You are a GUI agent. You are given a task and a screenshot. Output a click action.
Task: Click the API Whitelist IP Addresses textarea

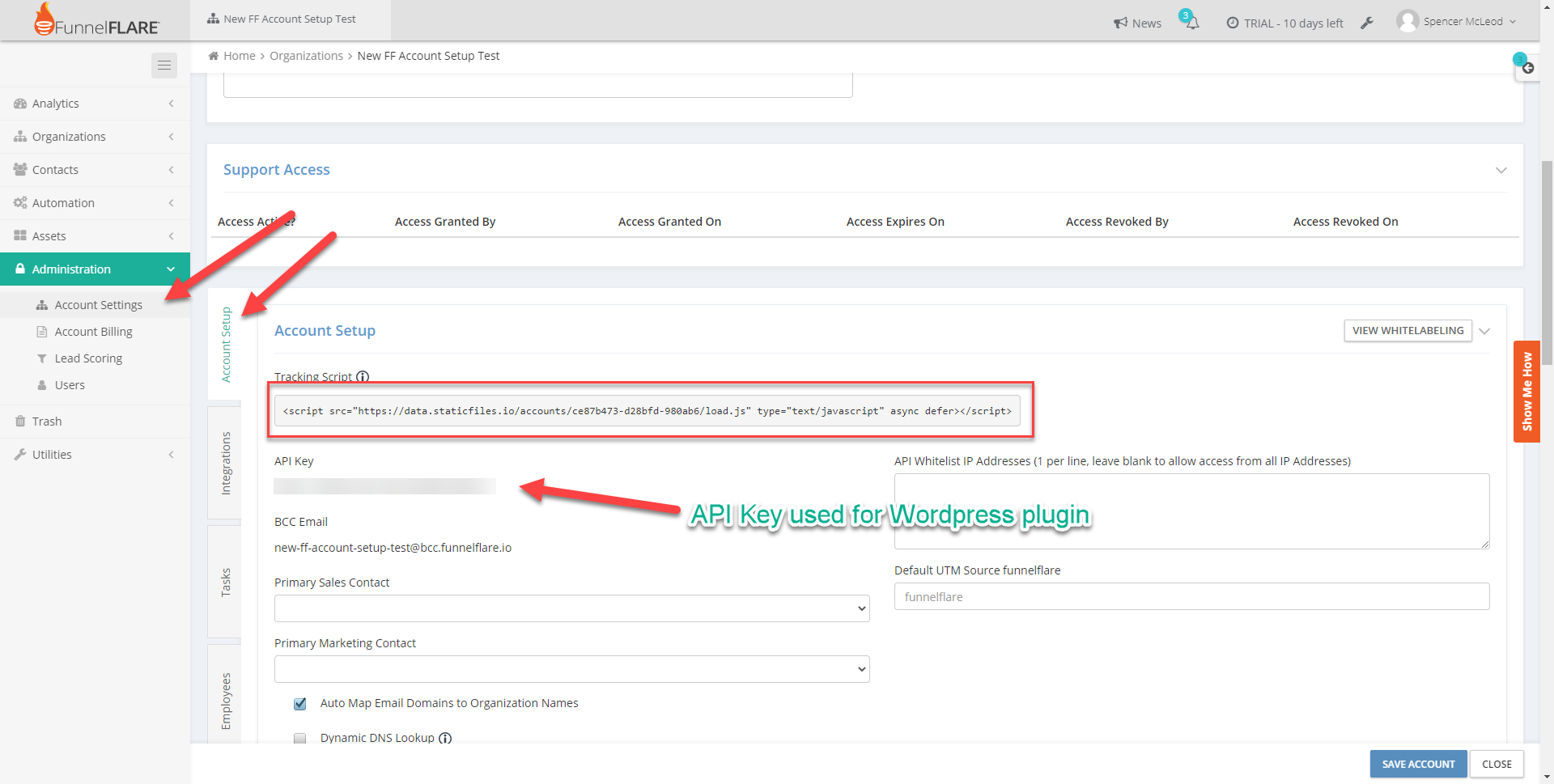pyautogui.click(x=1191, y=511)
